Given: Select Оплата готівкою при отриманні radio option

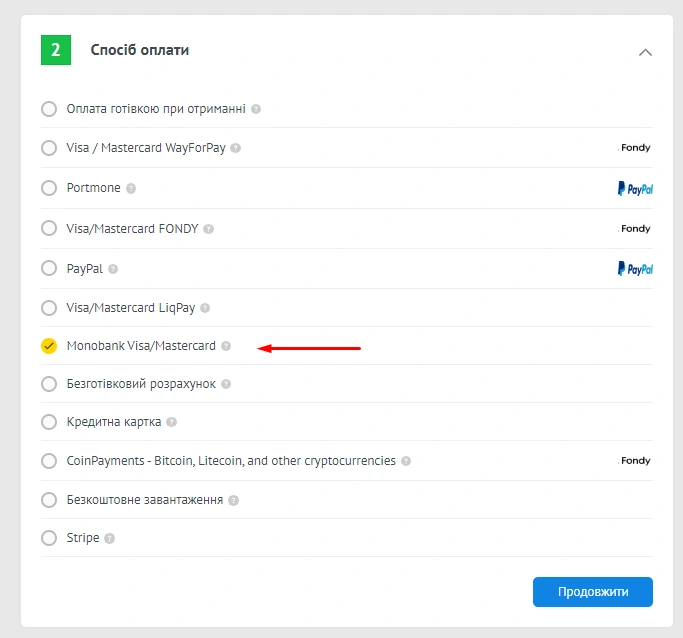Looking at the screenshot, I should point(49,109).
